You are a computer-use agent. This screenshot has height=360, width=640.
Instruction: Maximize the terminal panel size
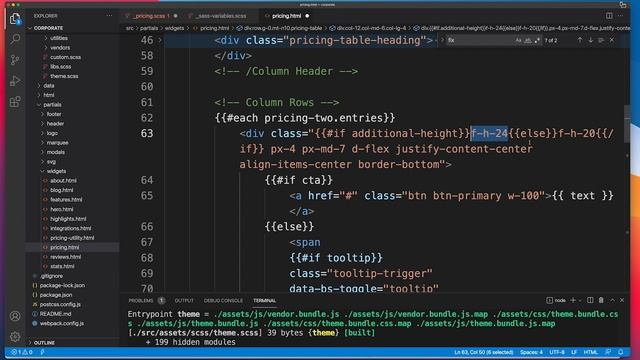[x=612, y=300]
